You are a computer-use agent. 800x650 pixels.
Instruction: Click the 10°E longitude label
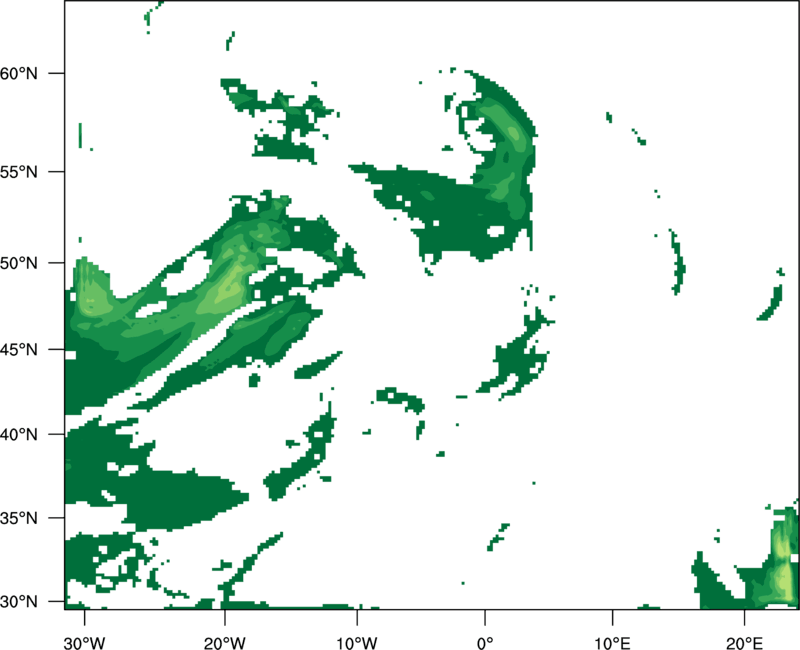612,643
